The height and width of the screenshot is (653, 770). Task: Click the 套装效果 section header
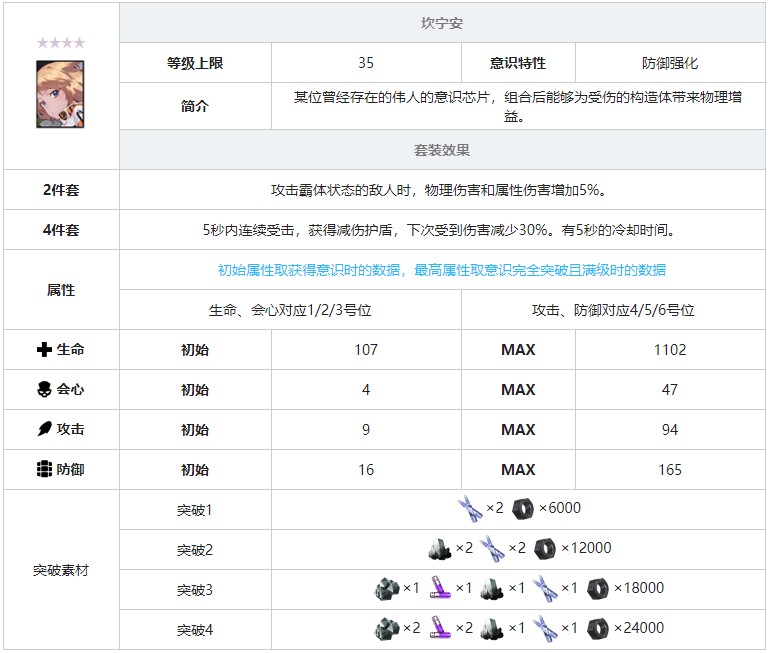click(442, 150)
